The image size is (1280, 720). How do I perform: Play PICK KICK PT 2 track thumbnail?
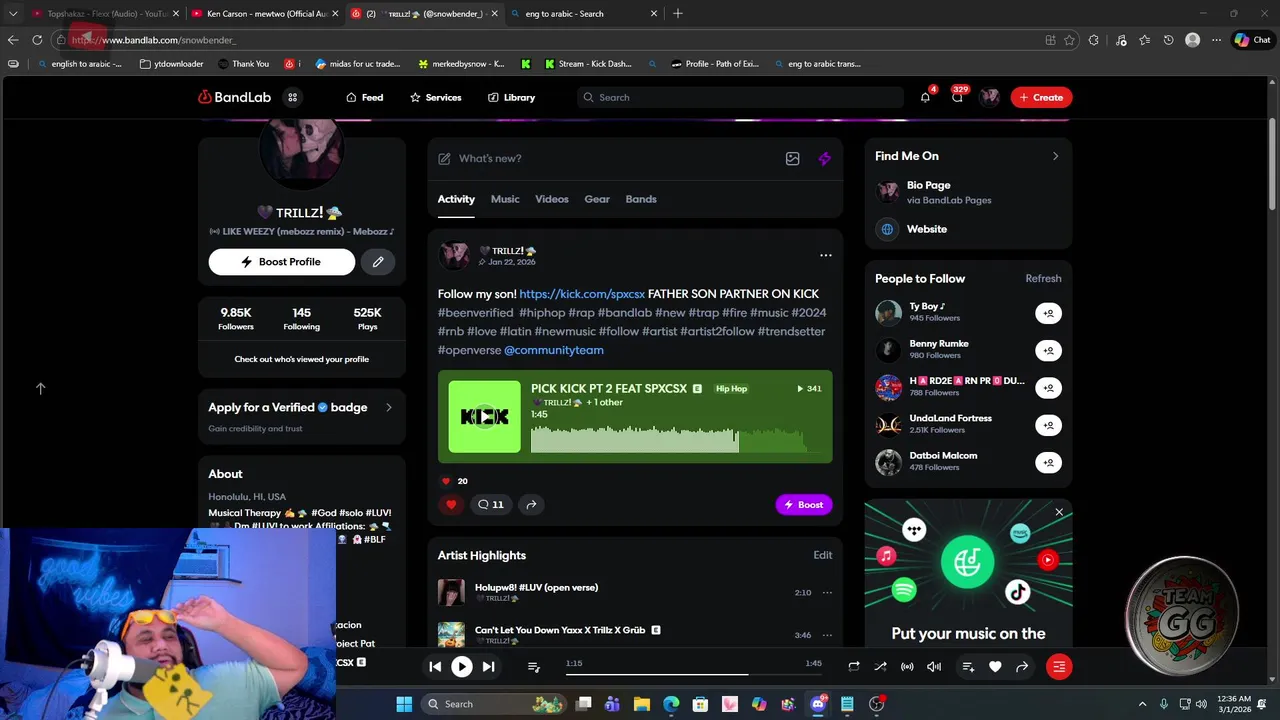coord(484,417)
